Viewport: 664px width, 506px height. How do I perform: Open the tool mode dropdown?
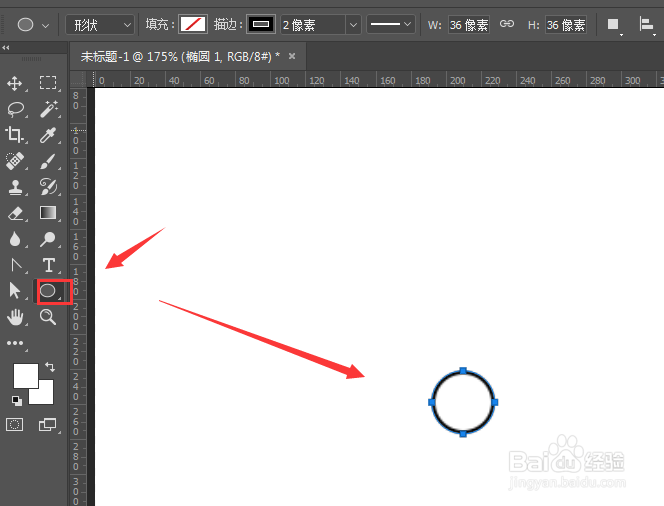coord(100,25)
